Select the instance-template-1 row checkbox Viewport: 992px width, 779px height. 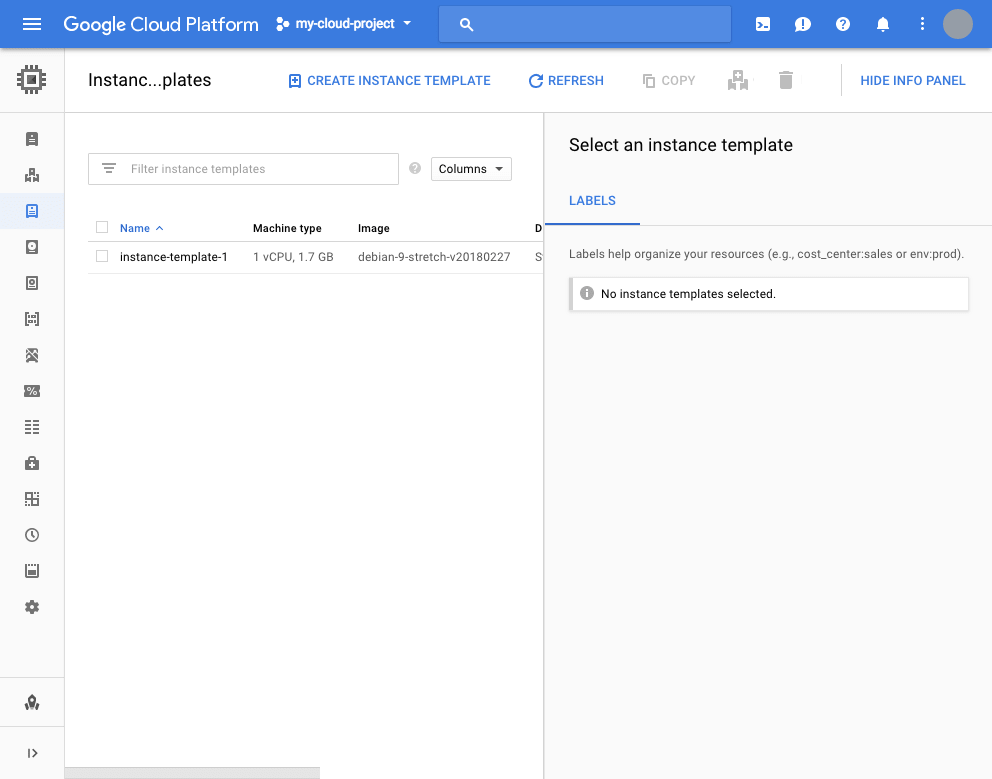[102, 256]
